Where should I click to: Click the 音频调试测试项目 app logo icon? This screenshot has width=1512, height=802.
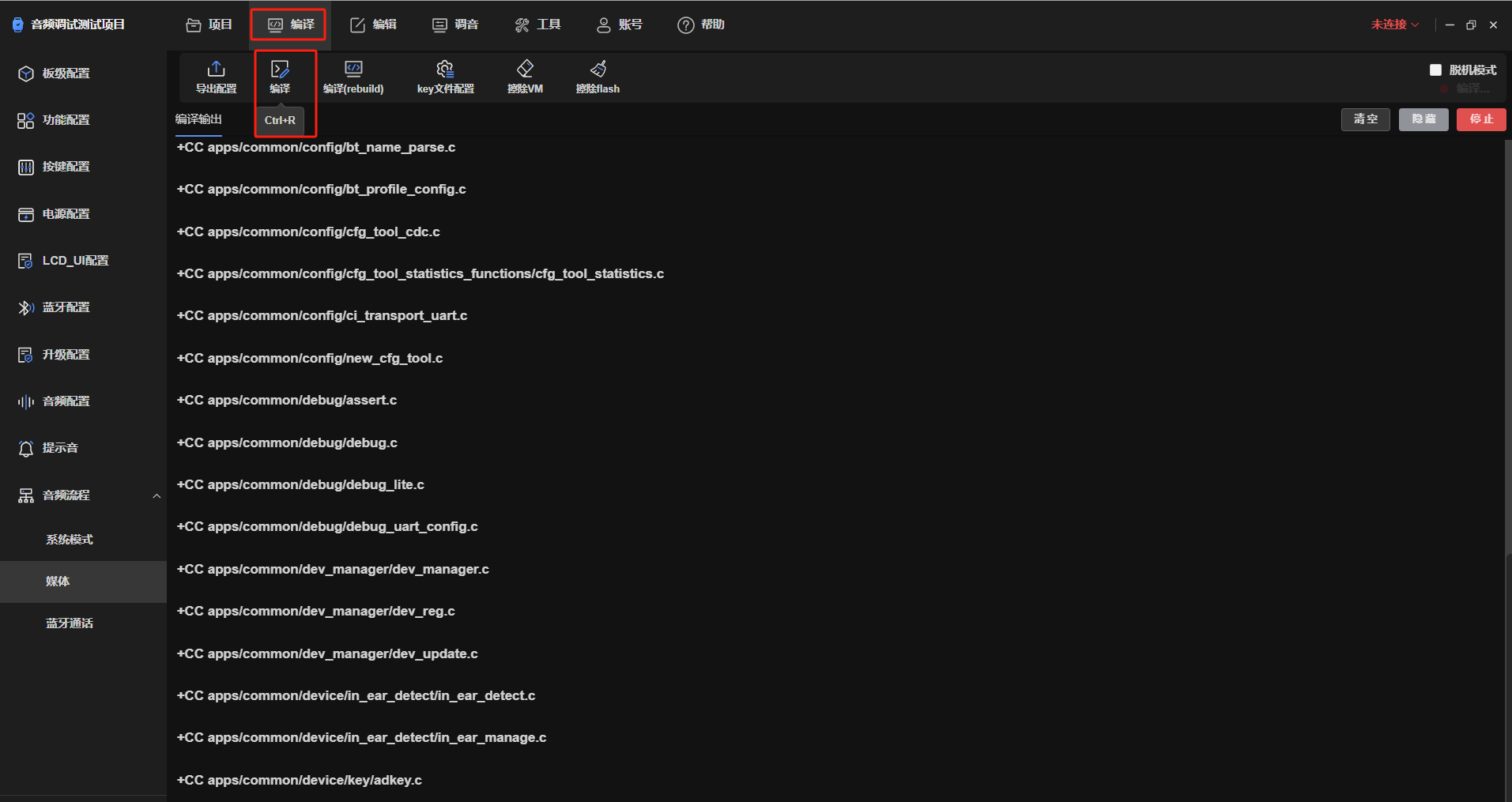[x=17, y=24]
